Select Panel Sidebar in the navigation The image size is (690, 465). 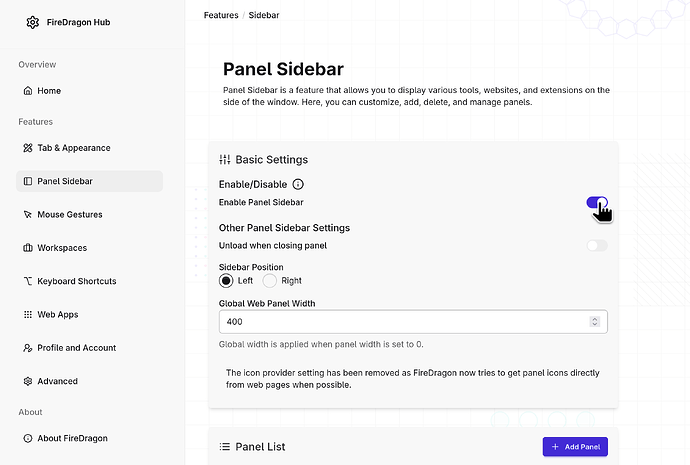point(65,181)
